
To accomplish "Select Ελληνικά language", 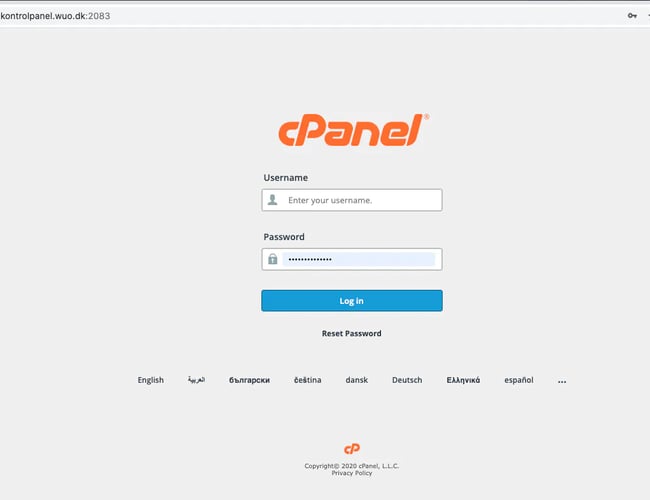I will 463,380.
